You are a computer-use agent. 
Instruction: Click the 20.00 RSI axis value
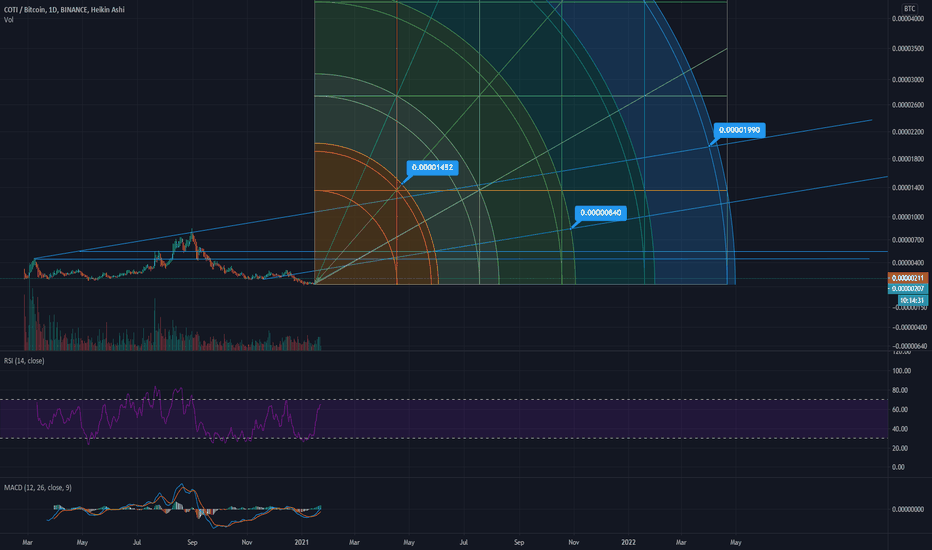pyautogui.click(x=900, y=448)
